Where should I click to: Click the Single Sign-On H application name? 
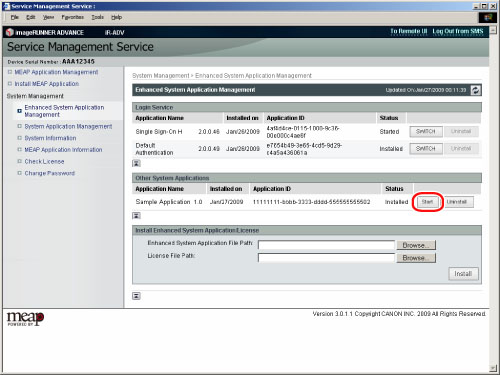(x=159, y=132)
